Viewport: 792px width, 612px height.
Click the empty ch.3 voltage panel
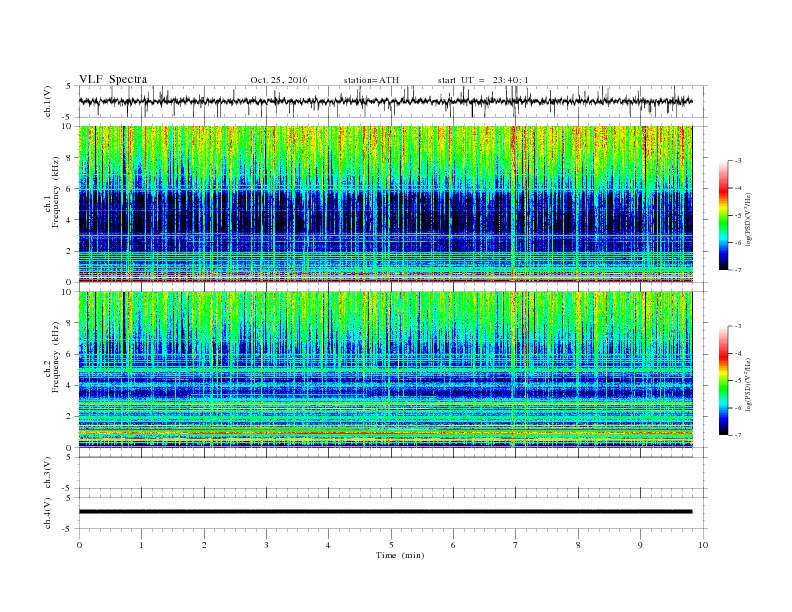393,473
